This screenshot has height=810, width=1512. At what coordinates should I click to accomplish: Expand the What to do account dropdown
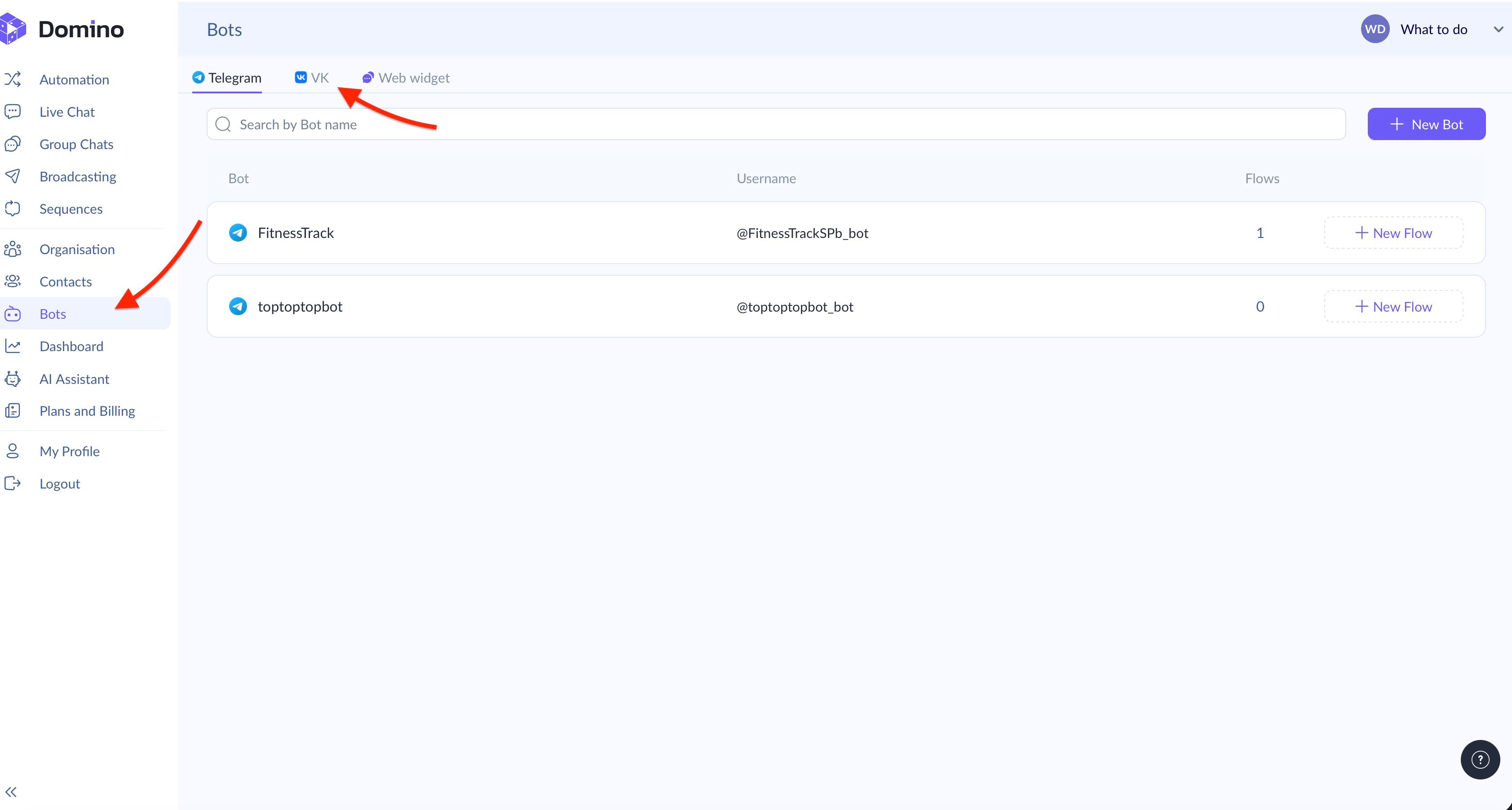pos(1499,28)
